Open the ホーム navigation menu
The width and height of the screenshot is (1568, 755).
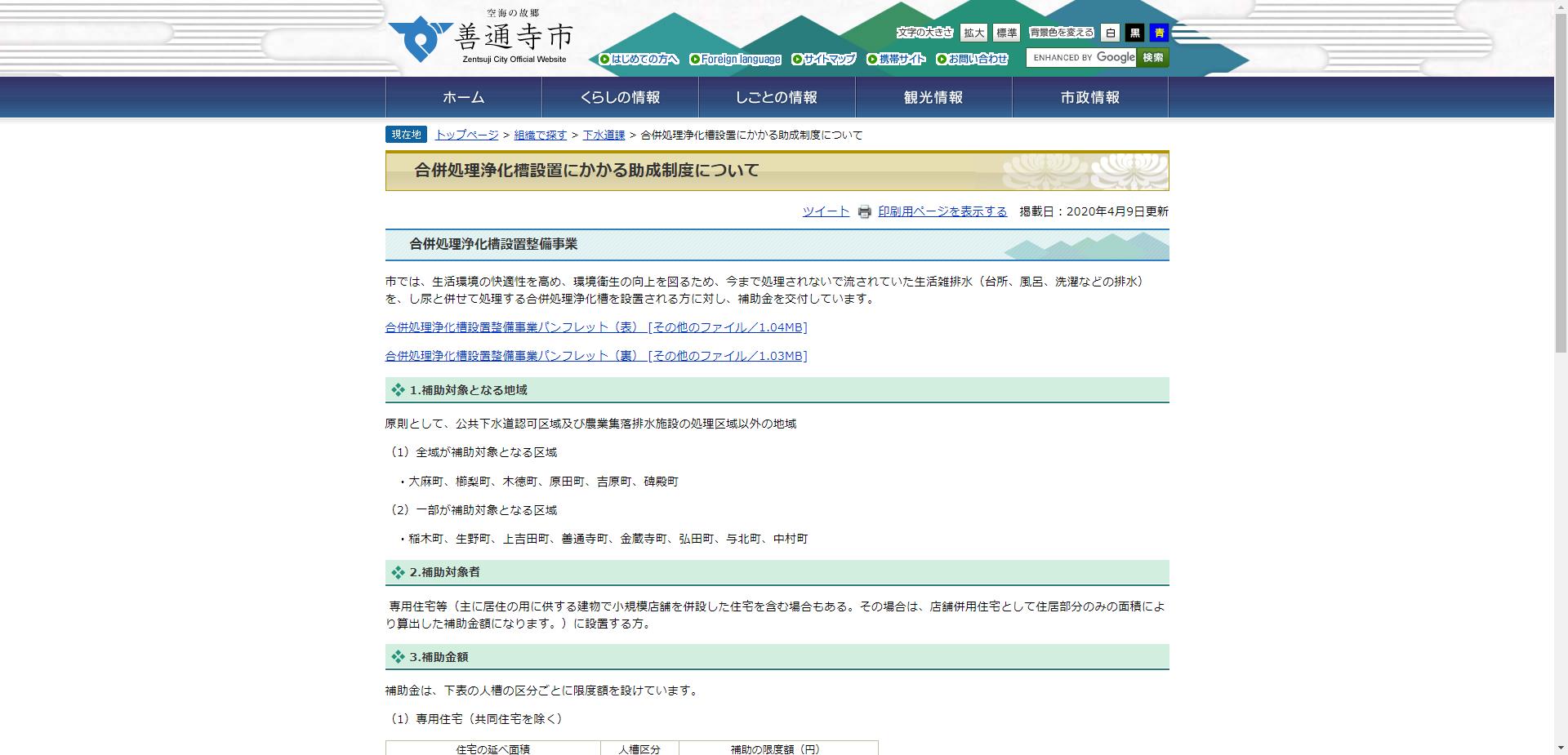461,96
